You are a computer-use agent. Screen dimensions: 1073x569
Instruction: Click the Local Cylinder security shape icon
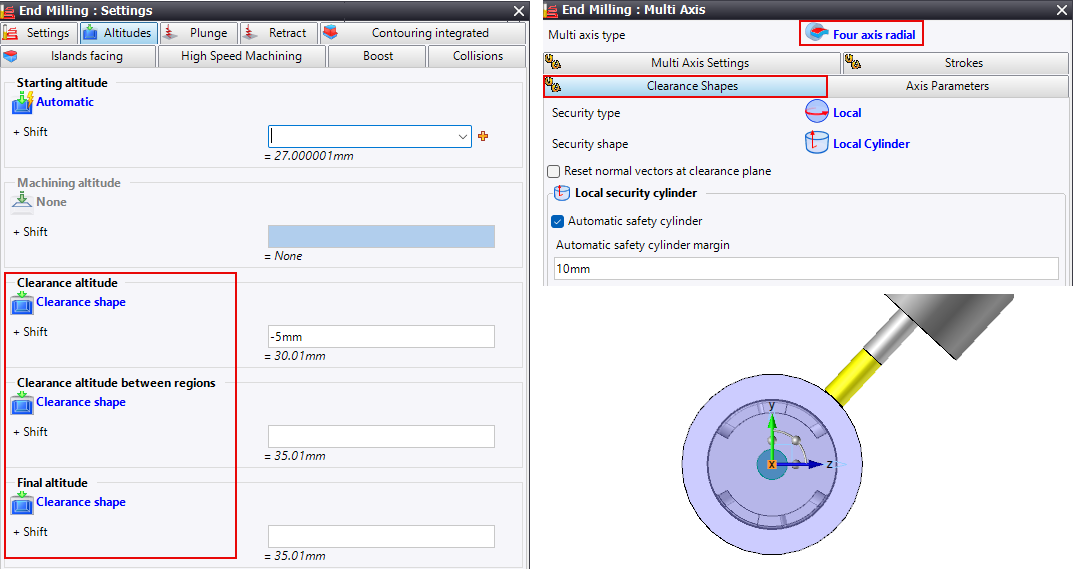[816, 142]
